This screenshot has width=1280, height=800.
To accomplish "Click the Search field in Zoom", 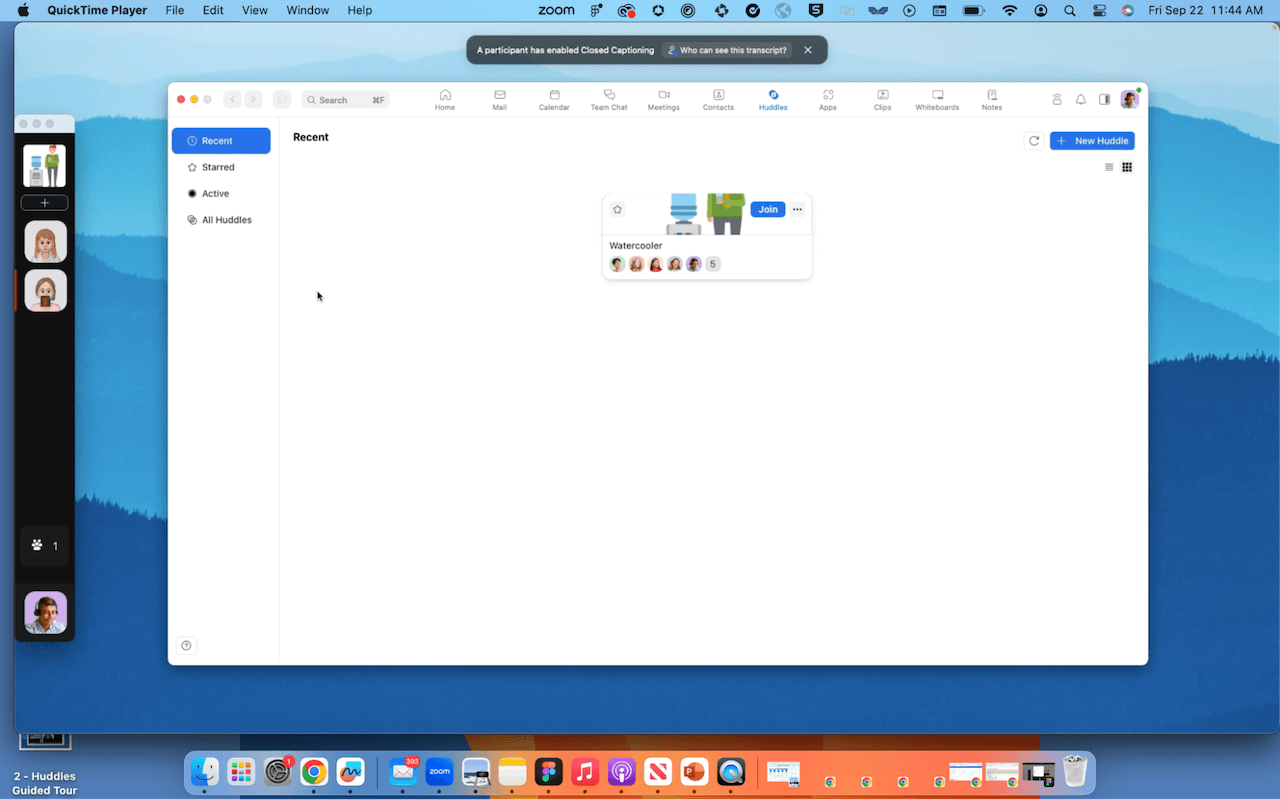I will [x=345, y=99].
